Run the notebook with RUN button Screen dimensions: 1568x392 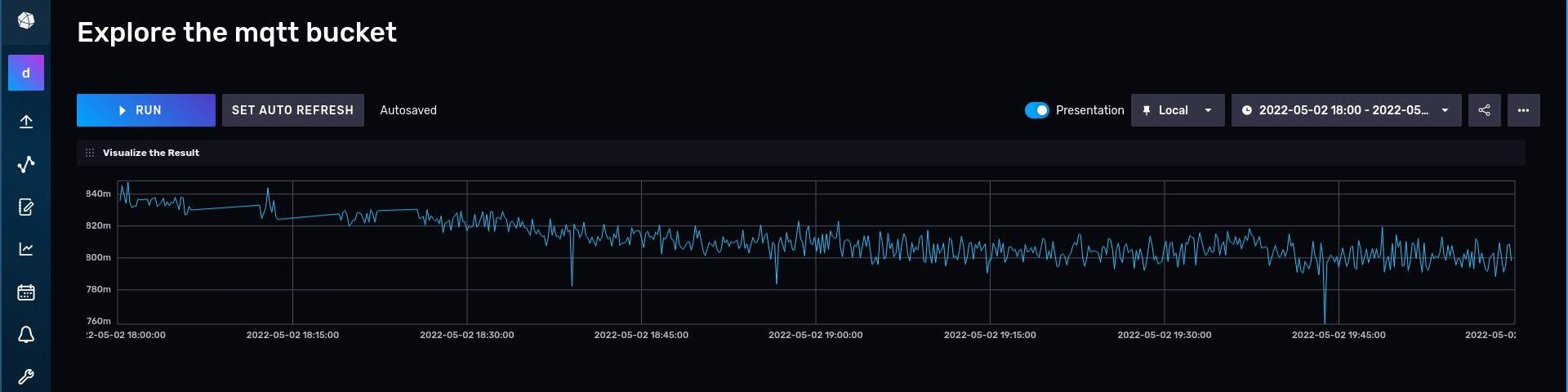tap(146, 110)
